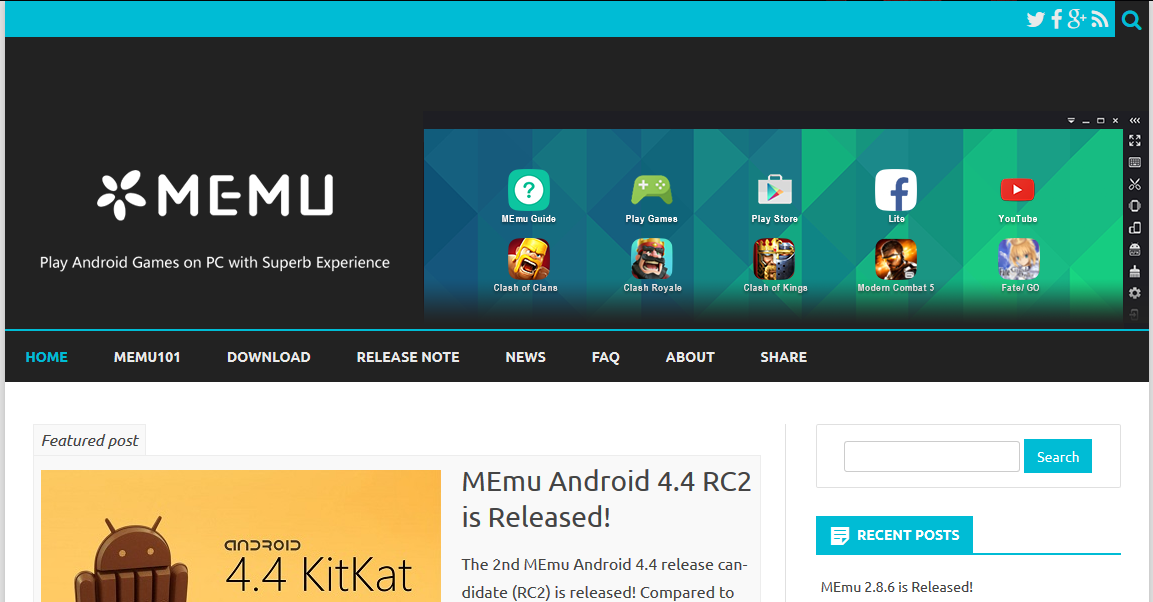Screen dimensions: 1153x602
Task: Open the Clash of Kings icon
Action: coord(774,259)
